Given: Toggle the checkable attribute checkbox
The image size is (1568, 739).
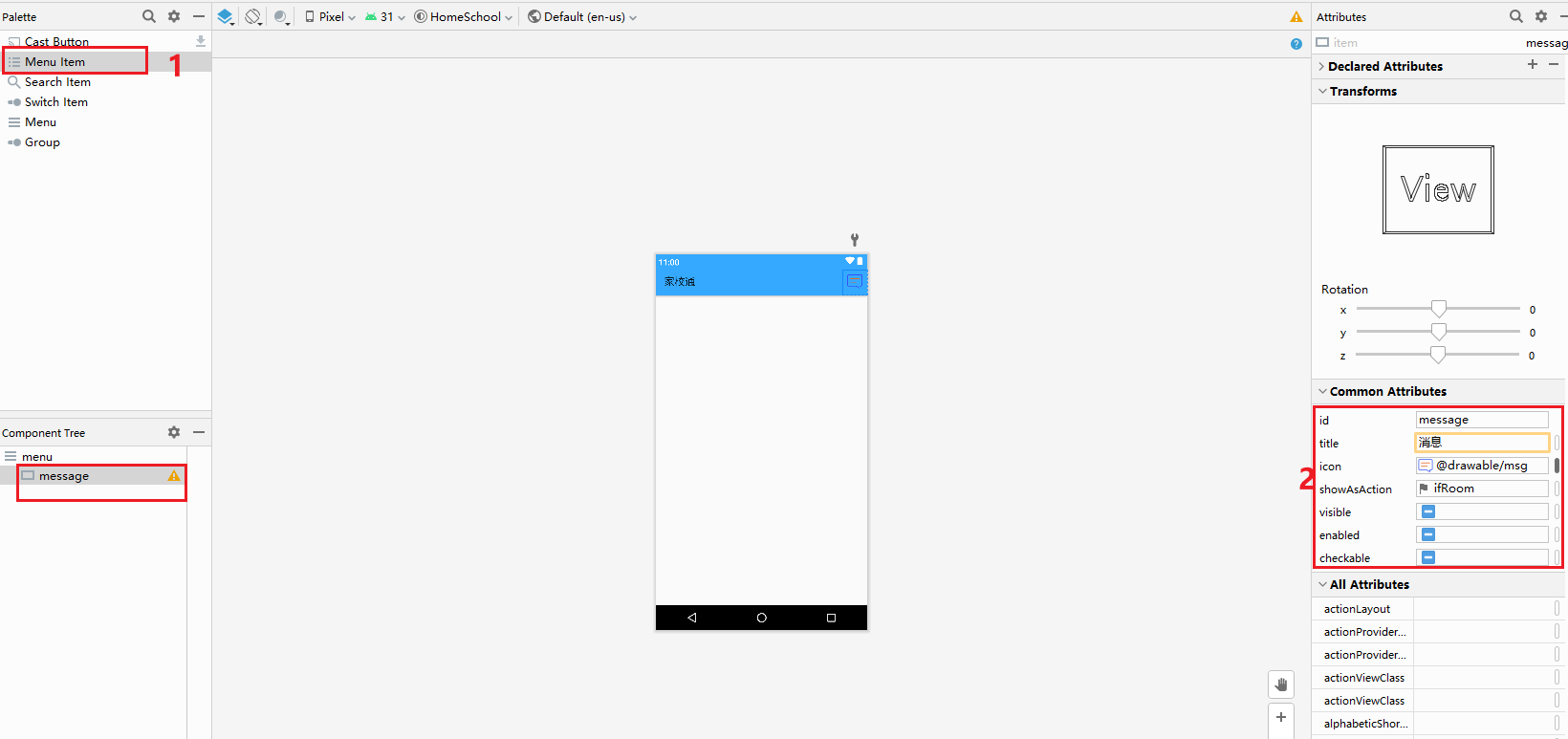Looking at the screenshot, I should [x=1428, y=557].
